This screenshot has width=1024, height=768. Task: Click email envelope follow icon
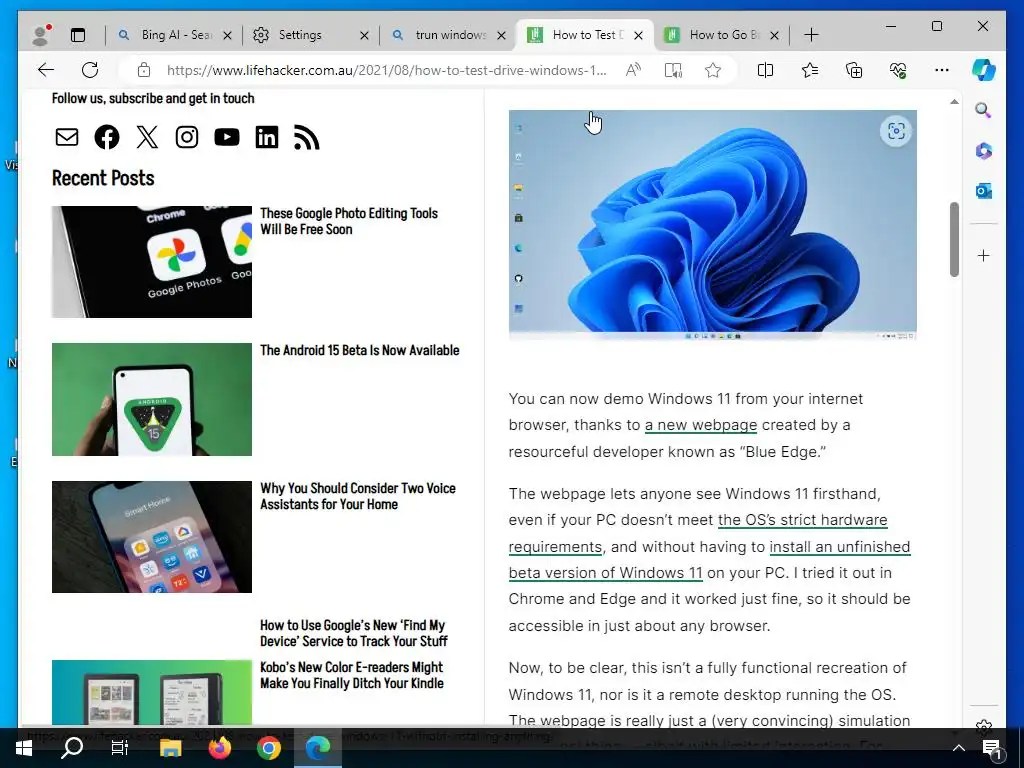pos(67,137)
